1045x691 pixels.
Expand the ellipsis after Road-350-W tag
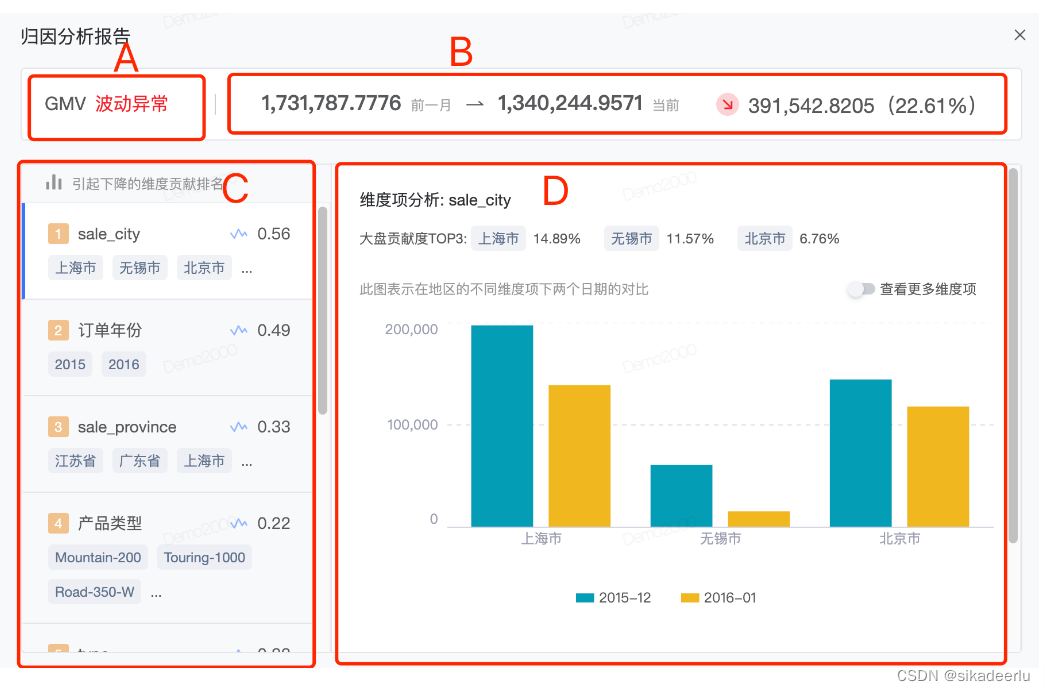157,593
